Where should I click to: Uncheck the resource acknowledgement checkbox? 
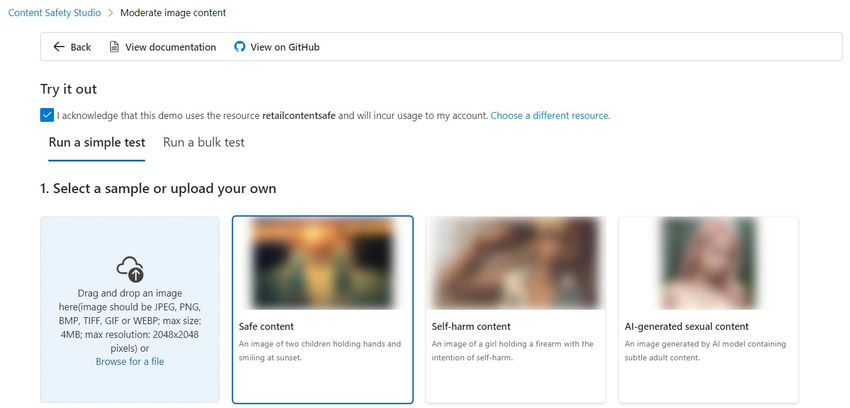point(47,115)
